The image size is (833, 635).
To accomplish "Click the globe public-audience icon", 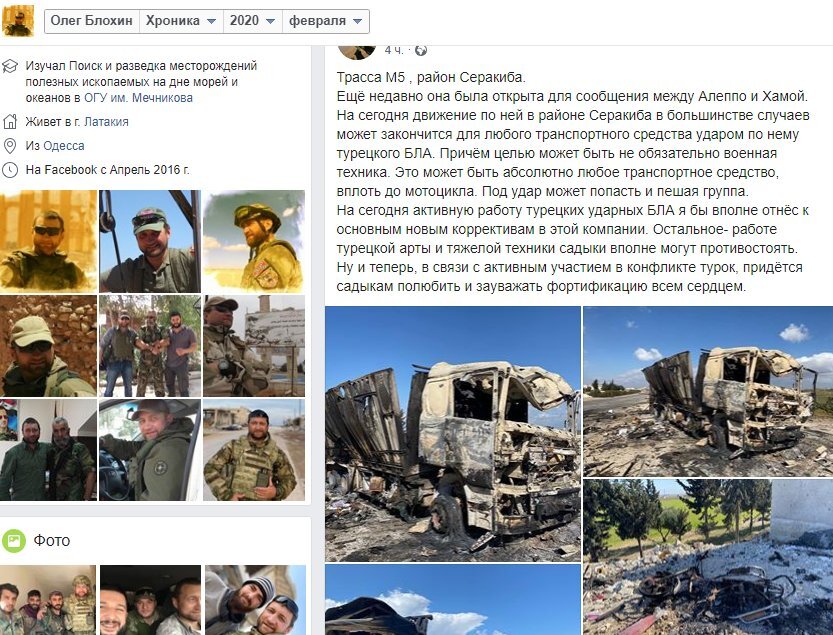I will pos(421,50).
